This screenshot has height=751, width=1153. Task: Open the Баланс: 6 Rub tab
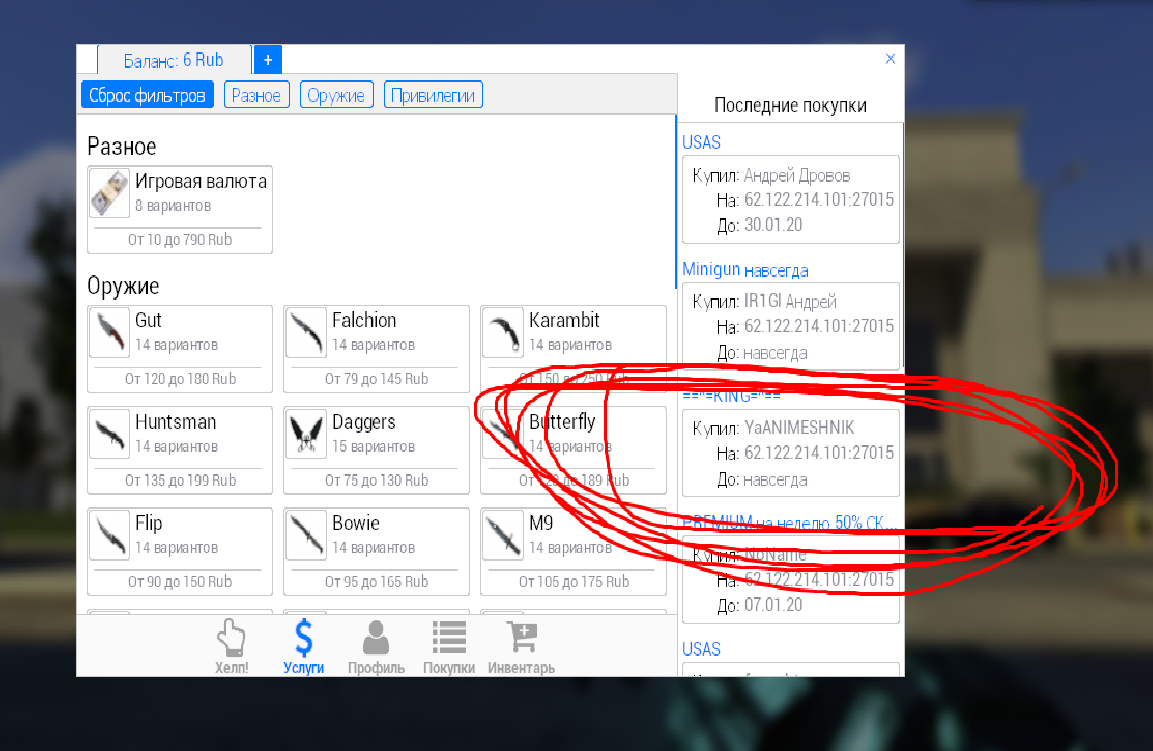click(175, 60)
